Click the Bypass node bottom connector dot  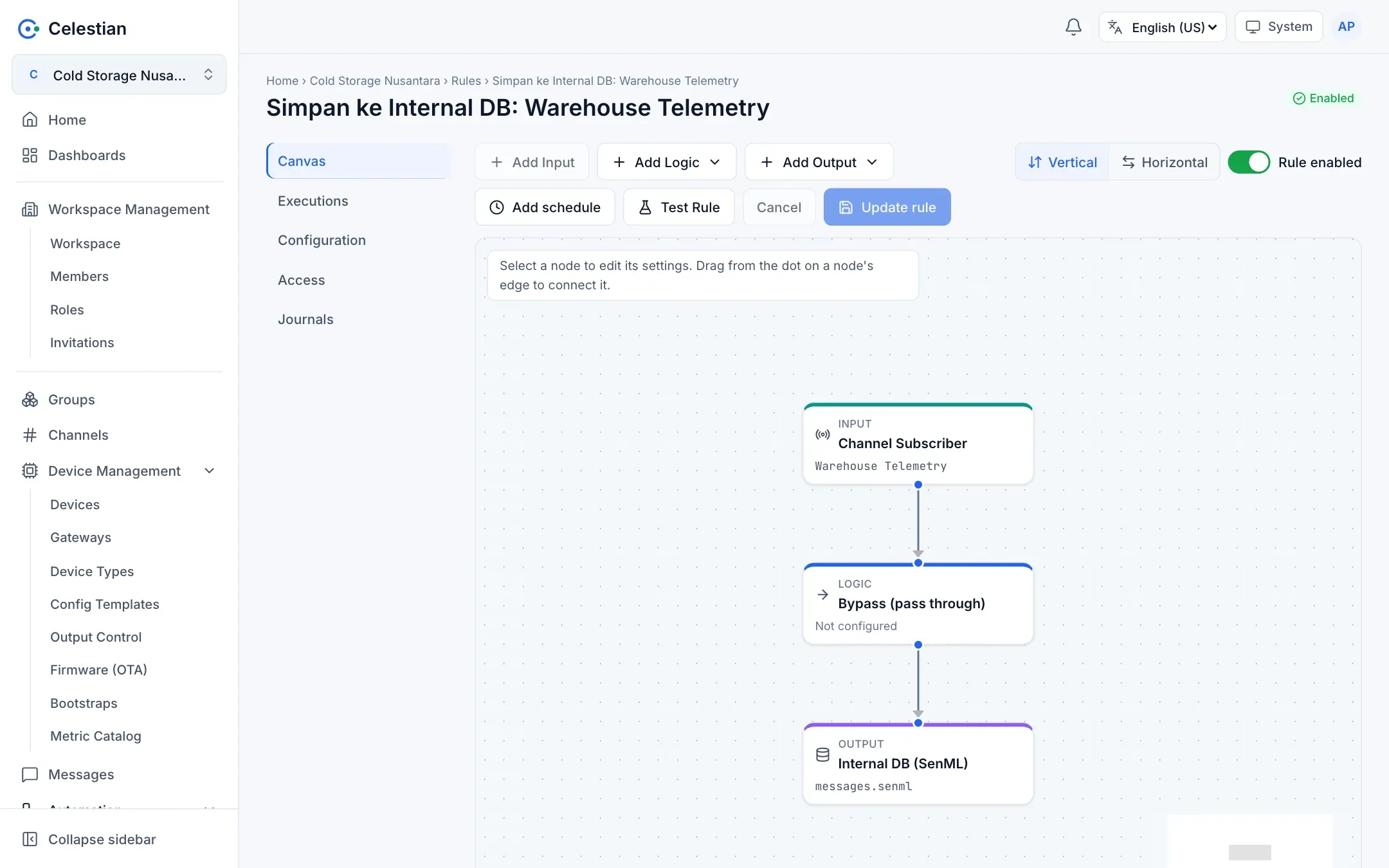pos(918,645)
